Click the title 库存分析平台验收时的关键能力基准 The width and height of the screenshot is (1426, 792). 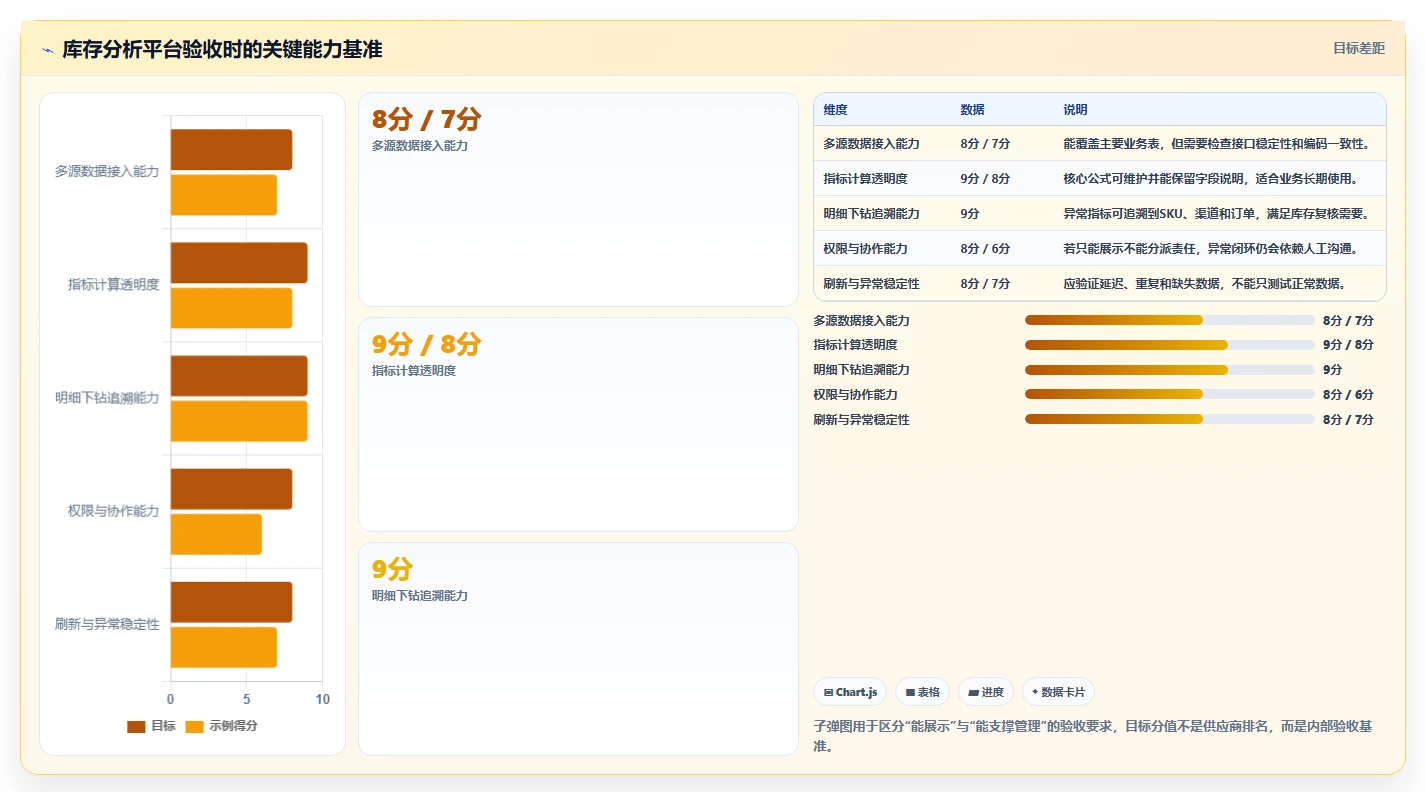tap(222, 50)
